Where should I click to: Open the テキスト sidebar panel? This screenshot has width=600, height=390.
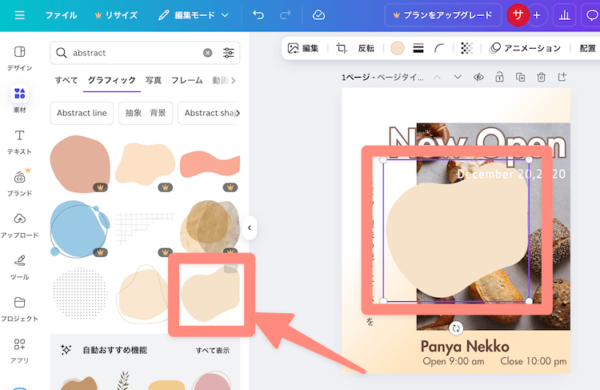[x=20, y=142]
